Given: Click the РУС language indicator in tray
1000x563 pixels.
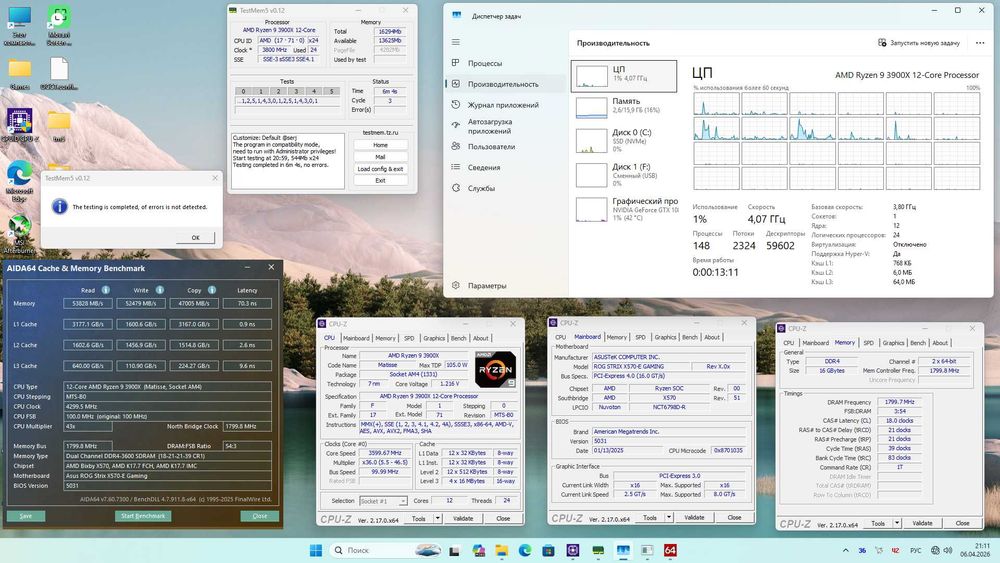Looking at the screenshot, I should (915, 550).
